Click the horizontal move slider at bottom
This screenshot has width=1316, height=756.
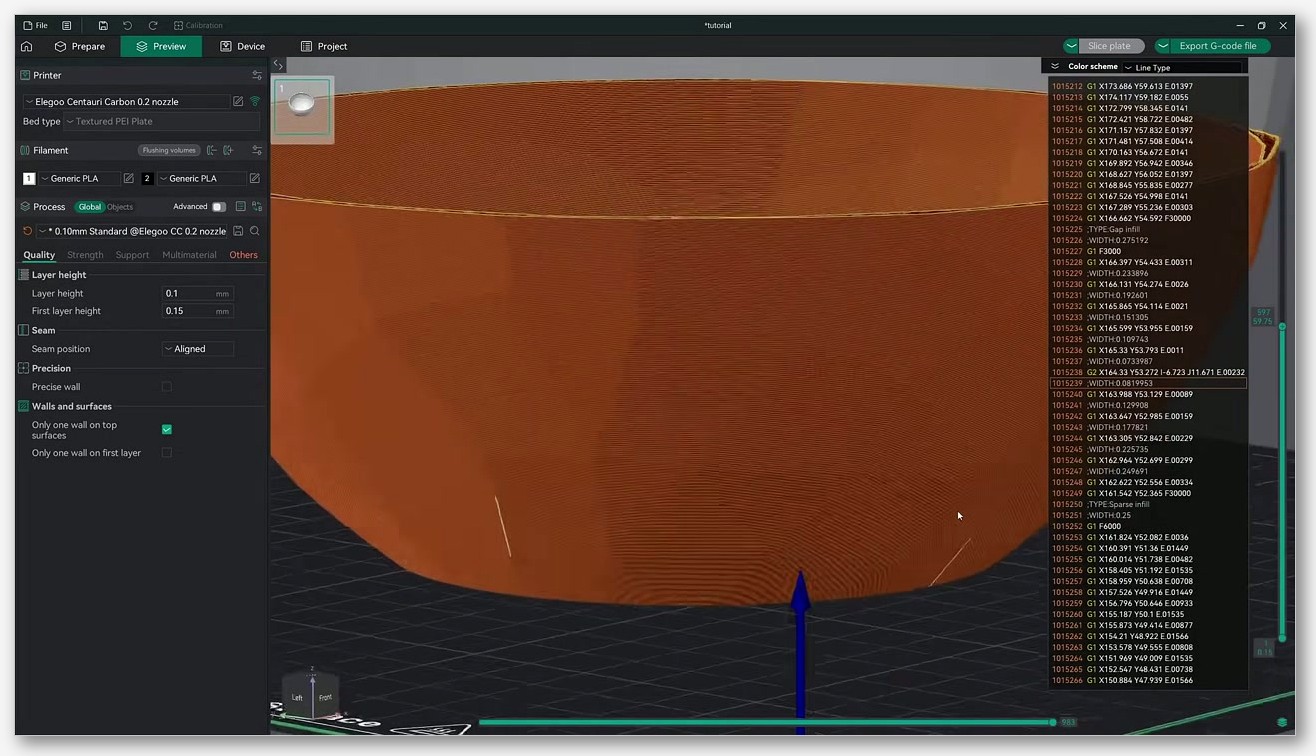tap(766, 722)
